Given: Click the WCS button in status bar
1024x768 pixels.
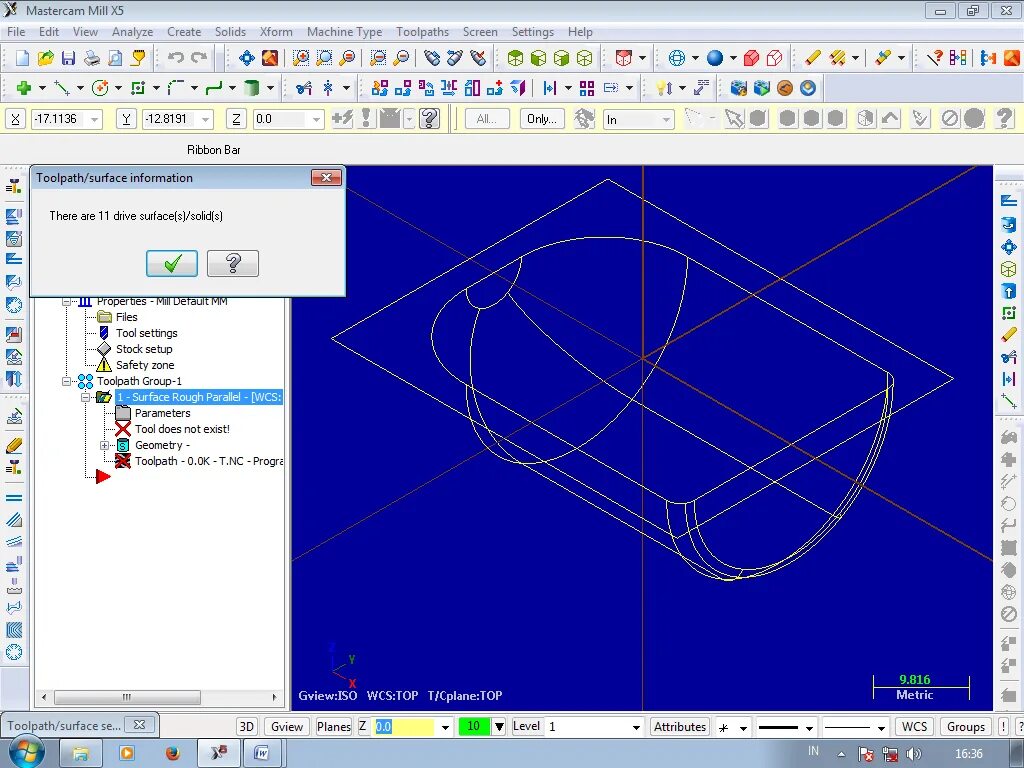Looking at the screenshot, I should pyautogui.click(x=914, y=726).
